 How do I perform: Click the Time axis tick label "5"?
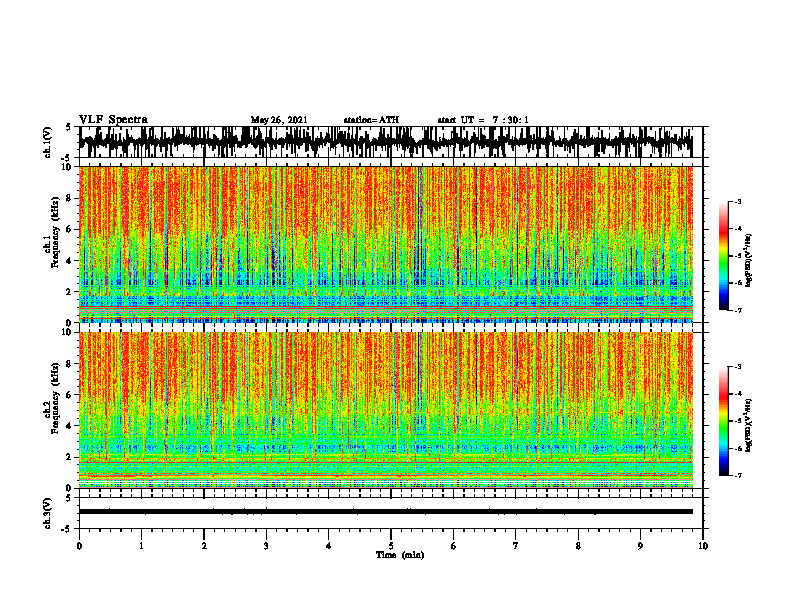391,546
